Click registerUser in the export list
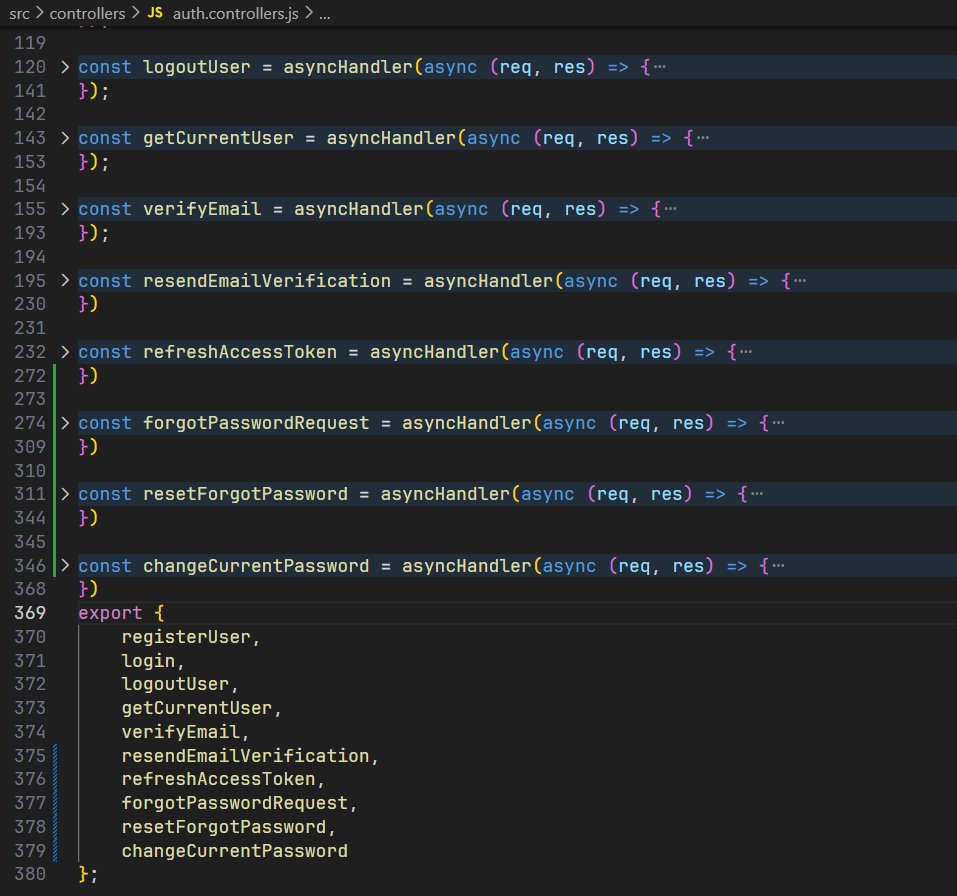The image size is (957, 896). pos(186,637)
